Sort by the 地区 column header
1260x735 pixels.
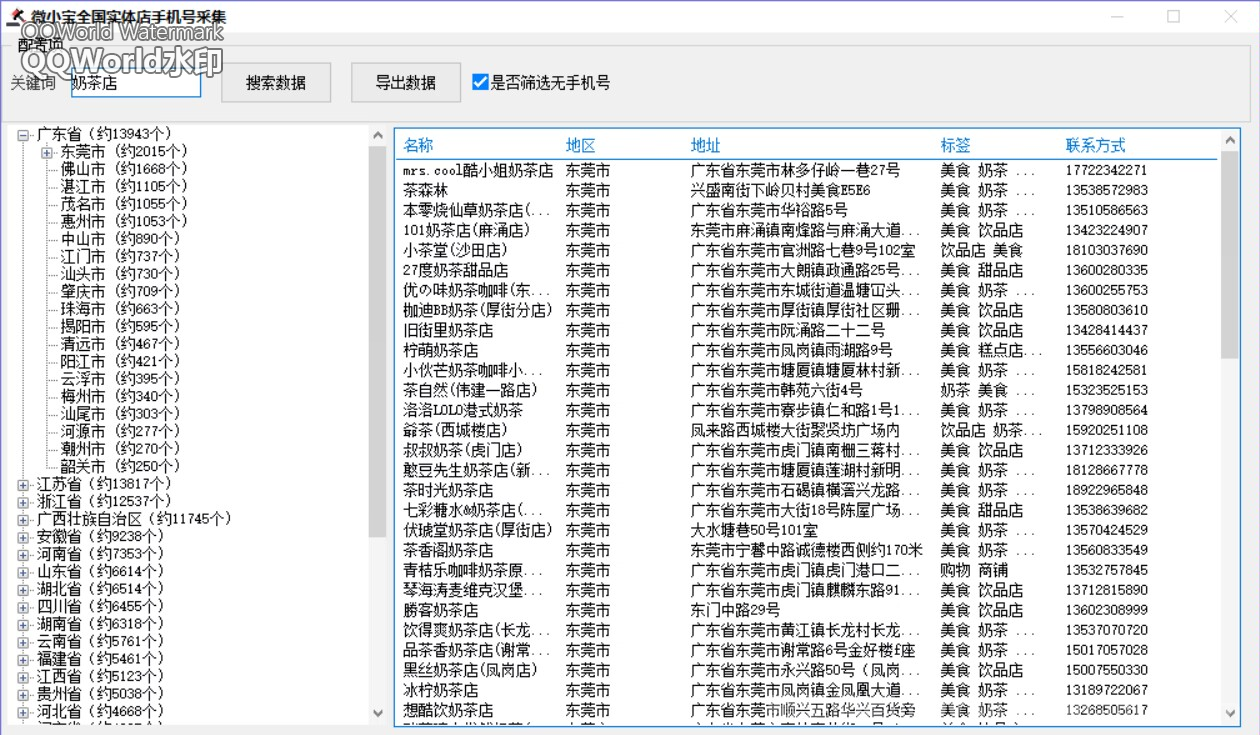pos(581,146)
